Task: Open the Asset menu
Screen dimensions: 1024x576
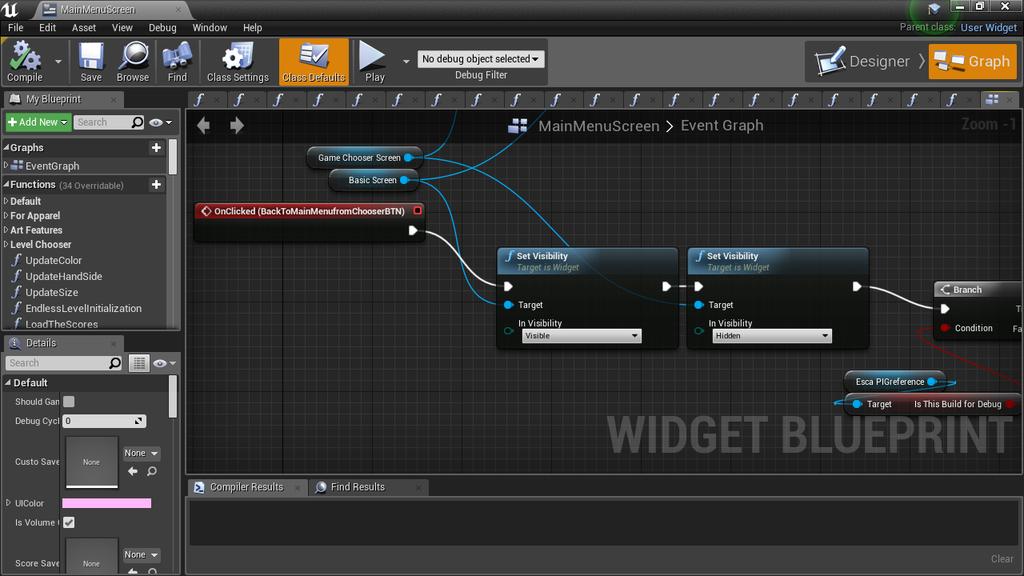Action: click(x=84, y=27)
